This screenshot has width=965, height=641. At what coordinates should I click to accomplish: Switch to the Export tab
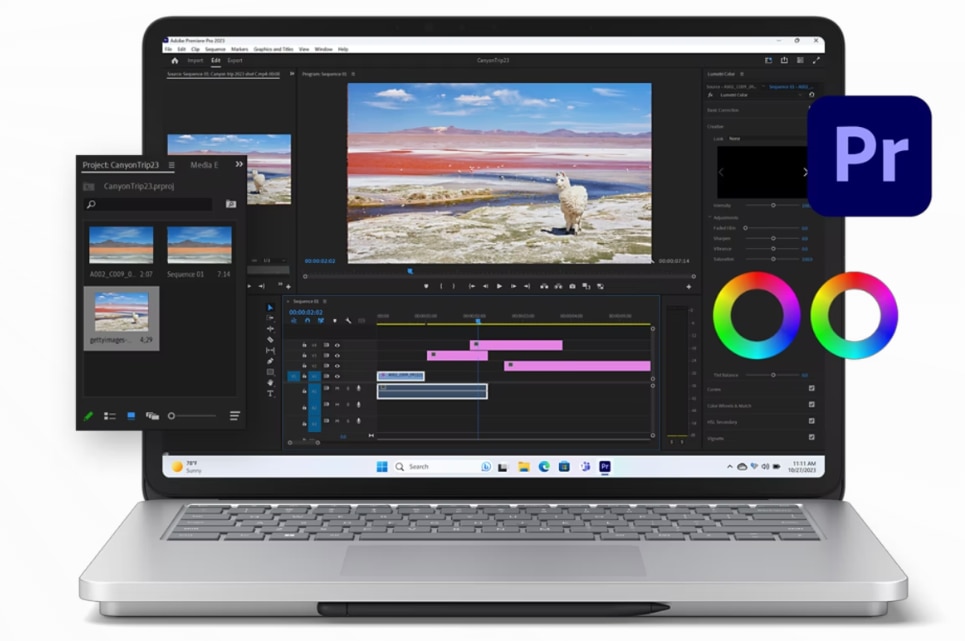[234, 61]
